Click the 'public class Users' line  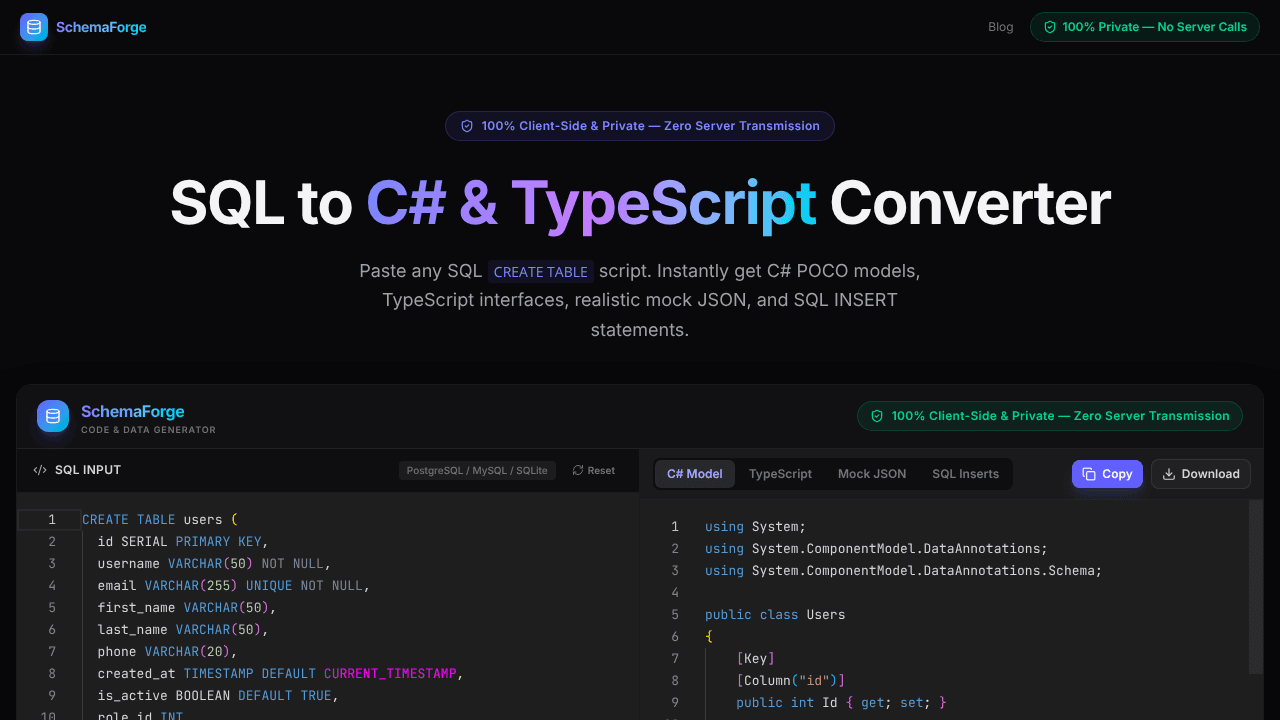(x=775, y=615)
